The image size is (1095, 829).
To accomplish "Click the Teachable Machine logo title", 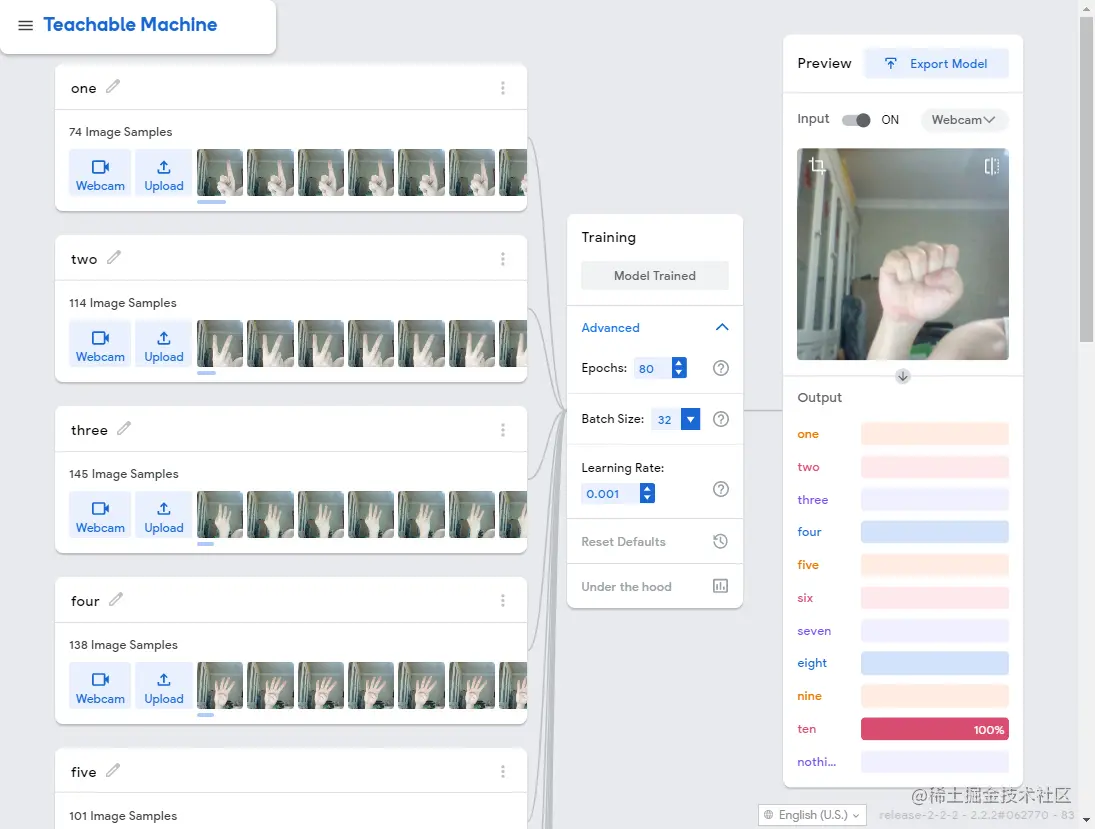I will pyautogui.click(x=131, y=24).
